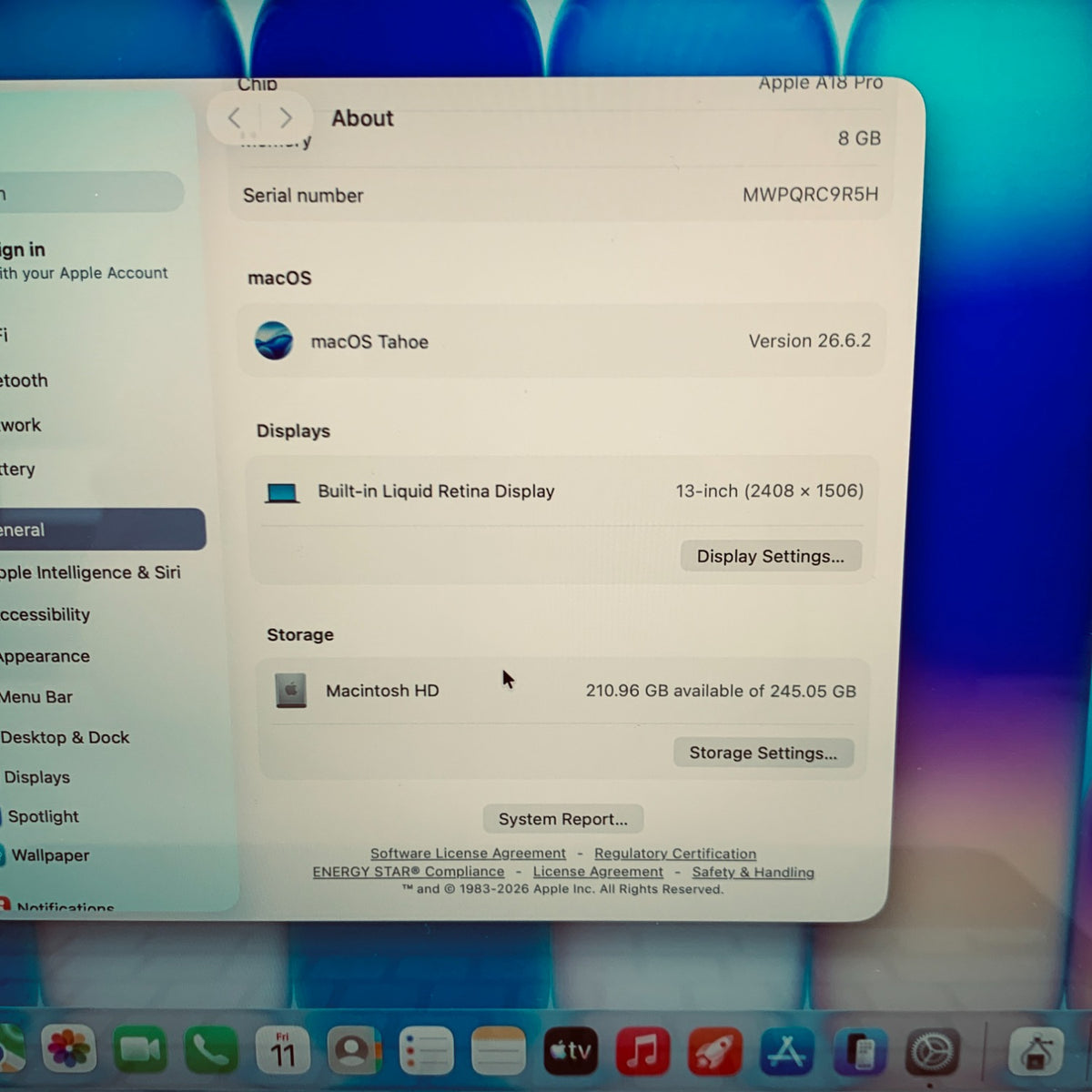Go back using the left chevron

coord(234,117)
